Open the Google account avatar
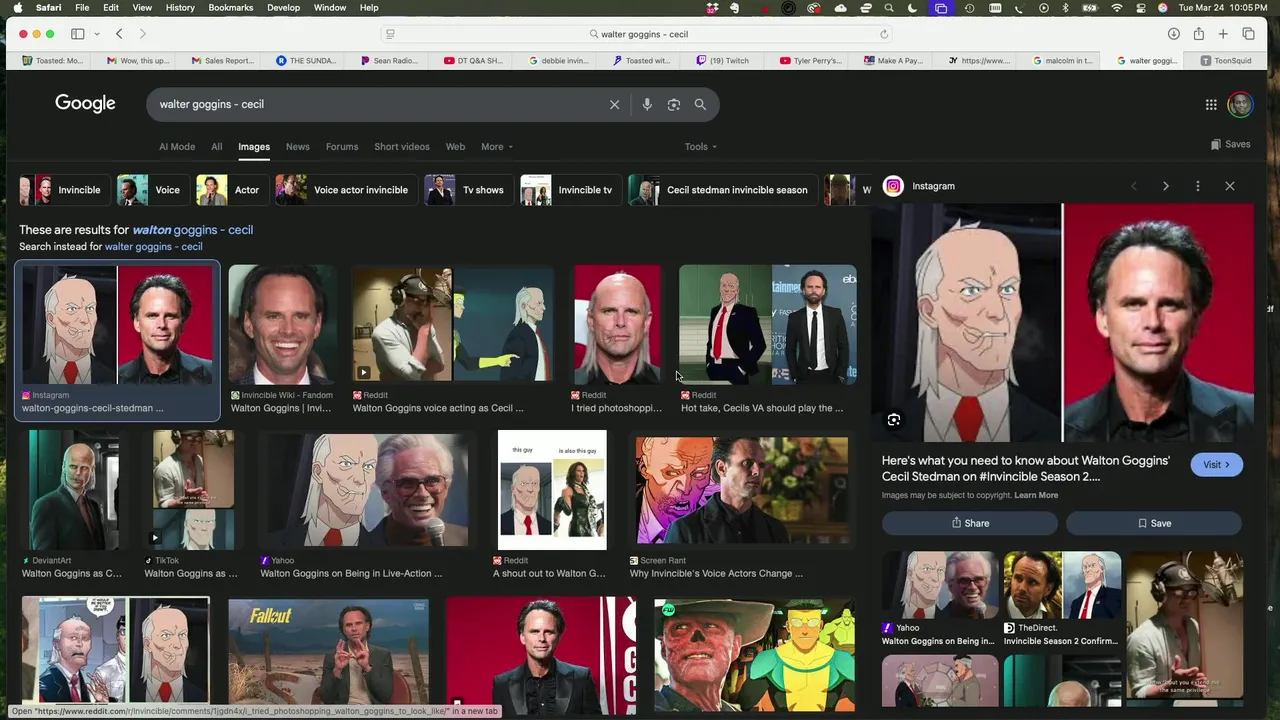Viewport: 1280px width, 720px height. pyautogui.click(x=1240, y=104)
